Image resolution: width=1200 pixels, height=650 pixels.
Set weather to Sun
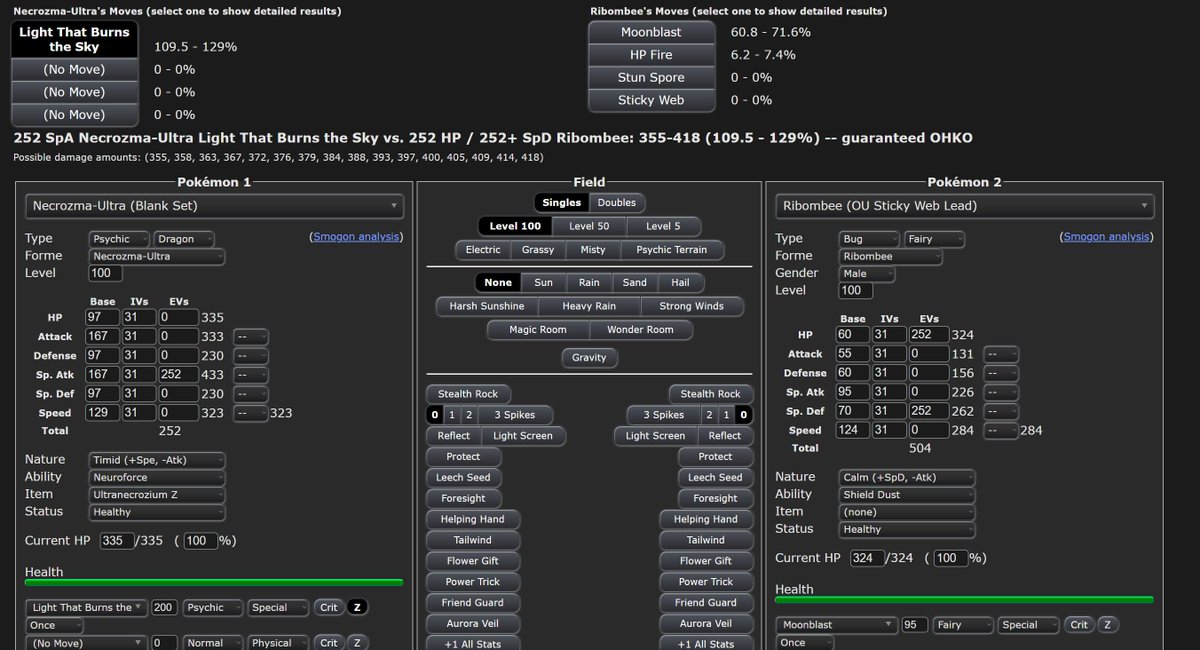pyautogui.click(x=543, y=283)
